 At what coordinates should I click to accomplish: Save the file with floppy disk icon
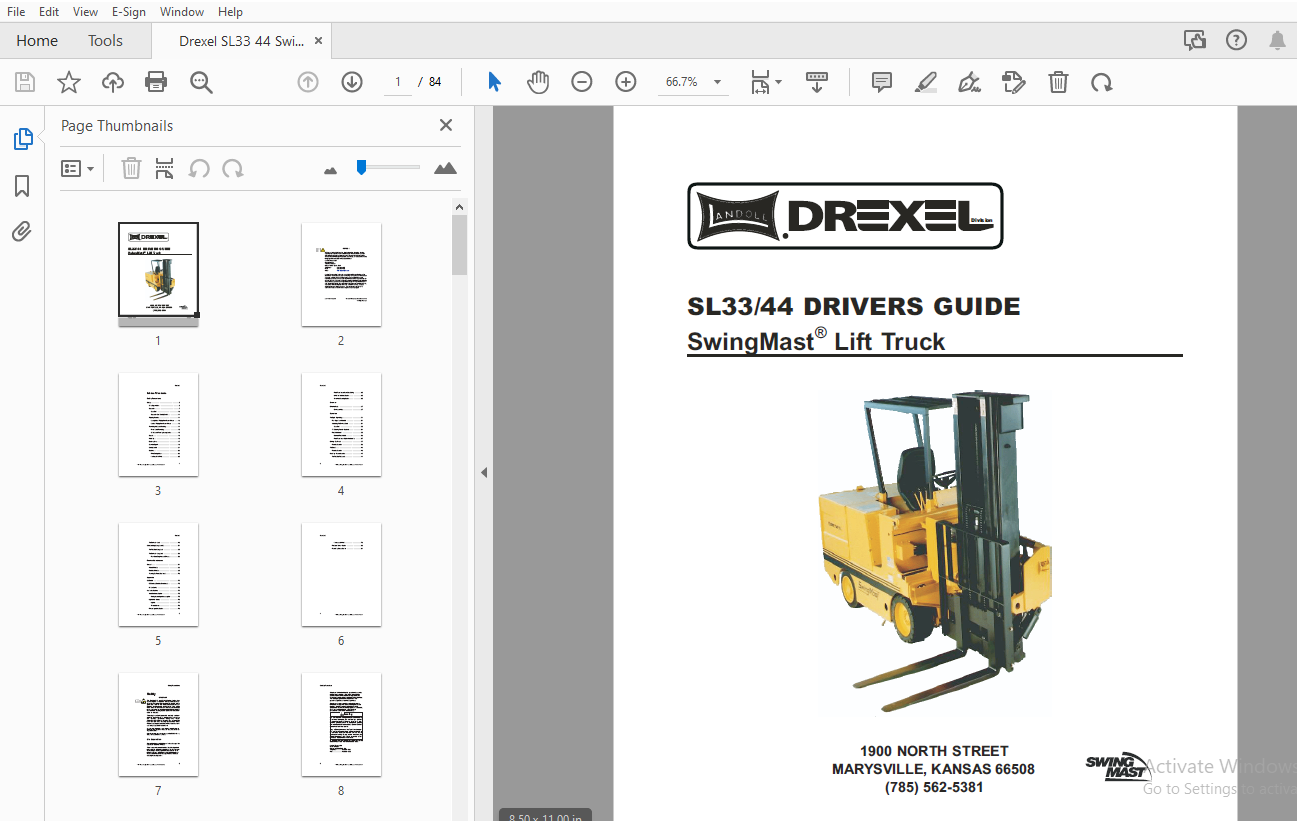point(25,82)
